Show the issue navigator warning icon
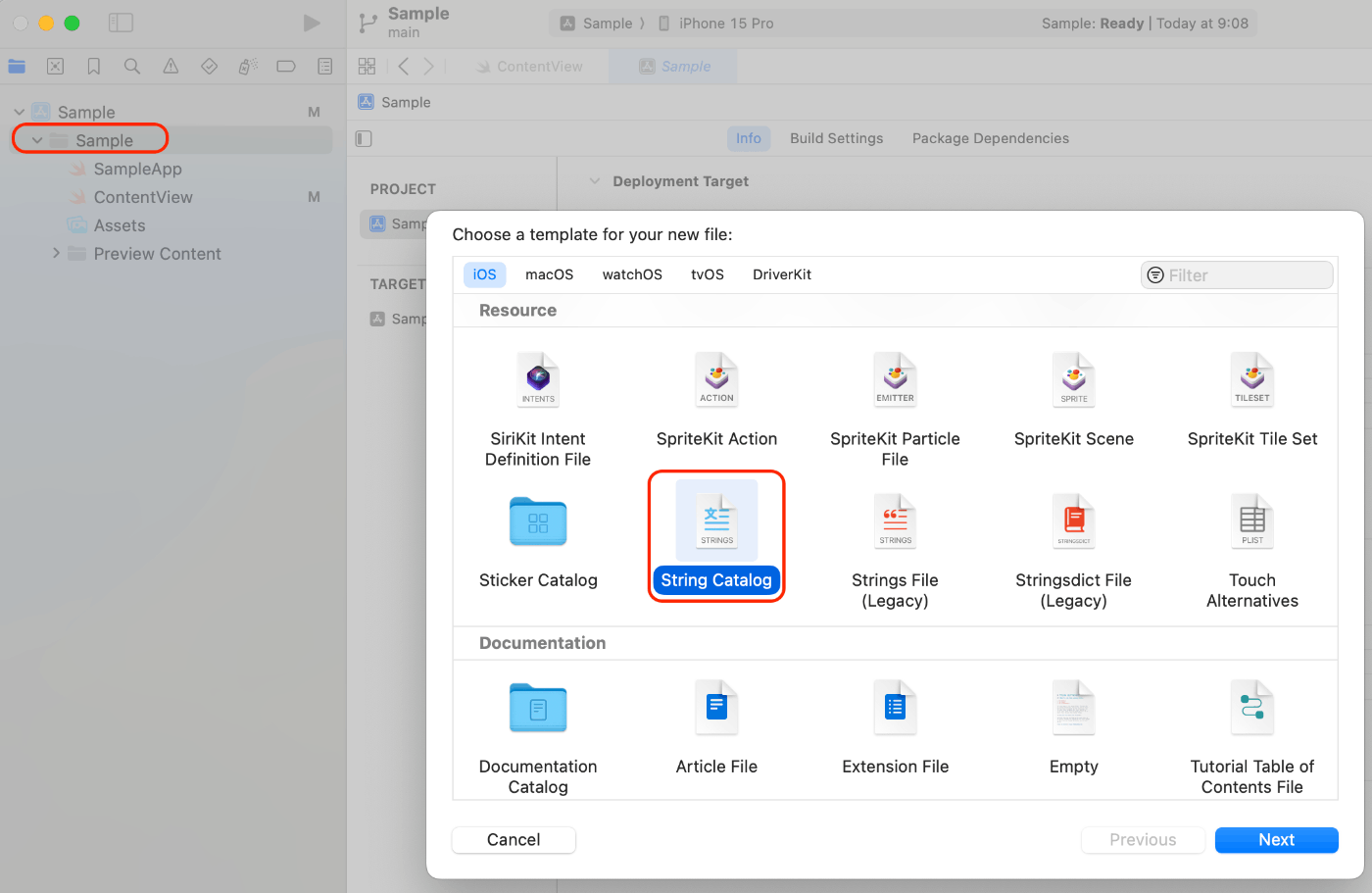Screen dimensions: 1372x893 [x=171, y=67]
